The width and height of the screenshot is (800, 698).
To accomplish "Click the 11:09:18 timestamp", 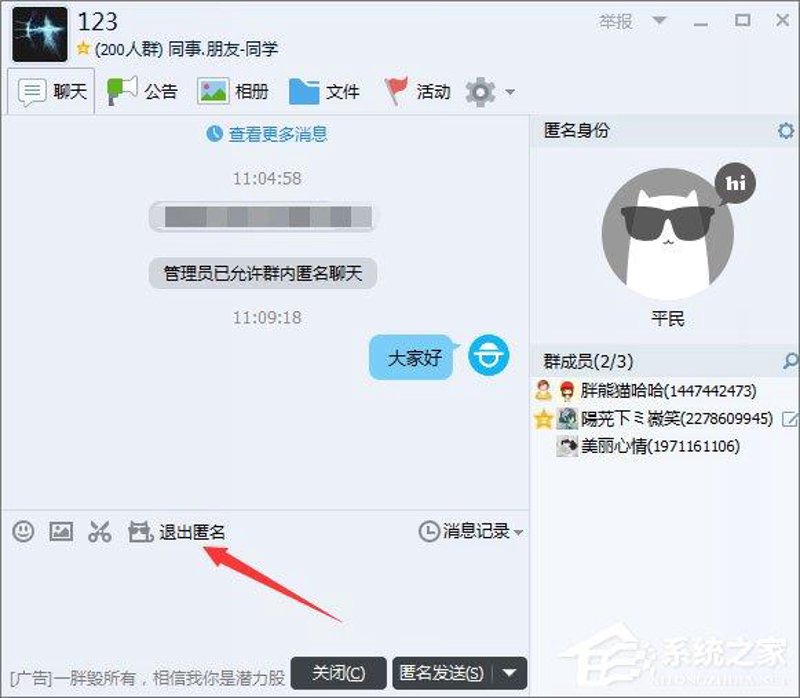I will coord(267,318).
